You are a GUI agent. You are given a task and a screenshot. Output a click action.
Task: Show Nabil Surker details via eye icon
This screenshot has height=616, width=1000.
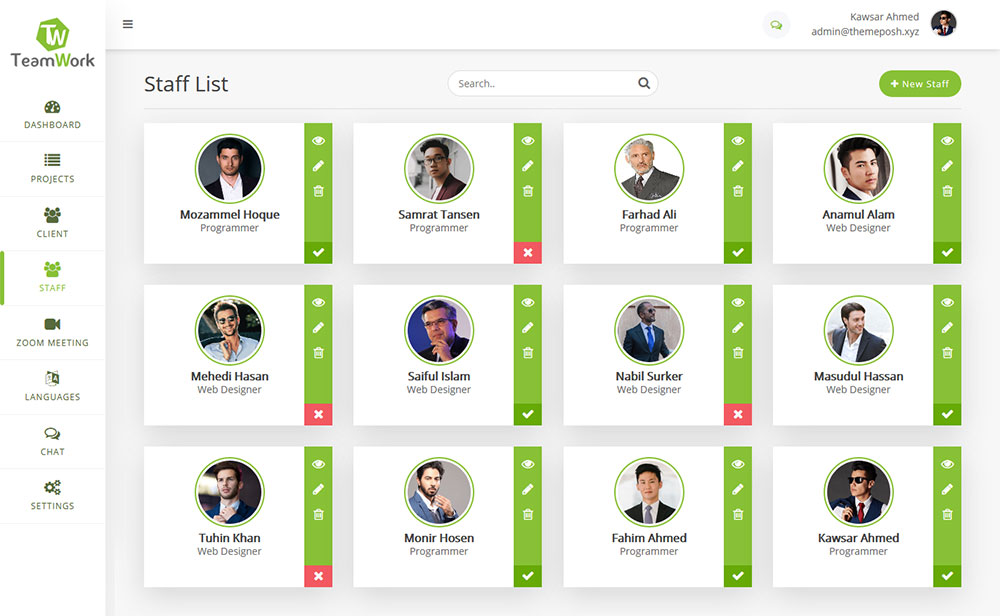[x=738, y=302]
